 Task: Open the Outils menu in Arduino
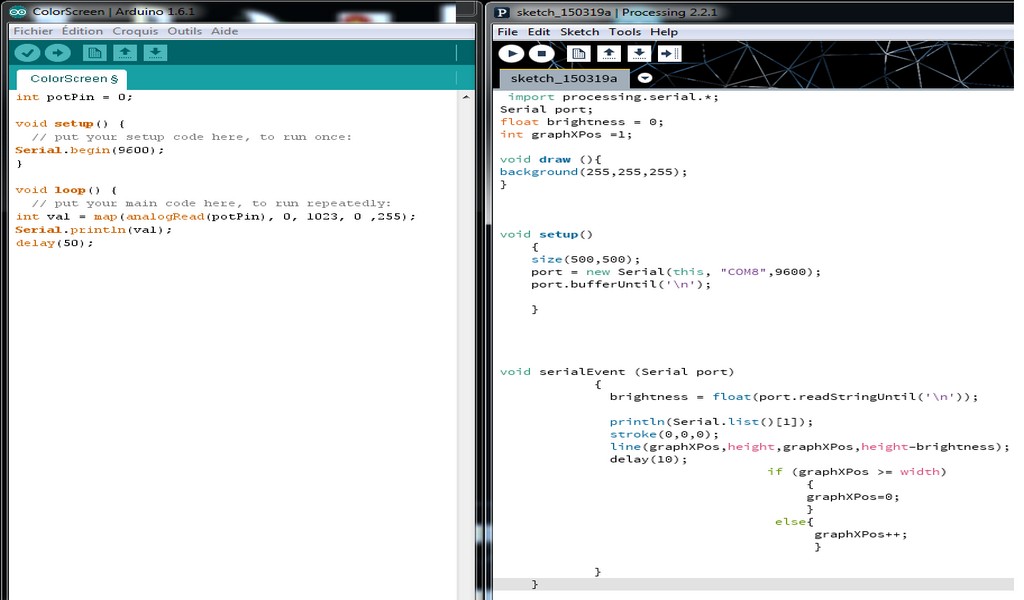tap(184, 31)
